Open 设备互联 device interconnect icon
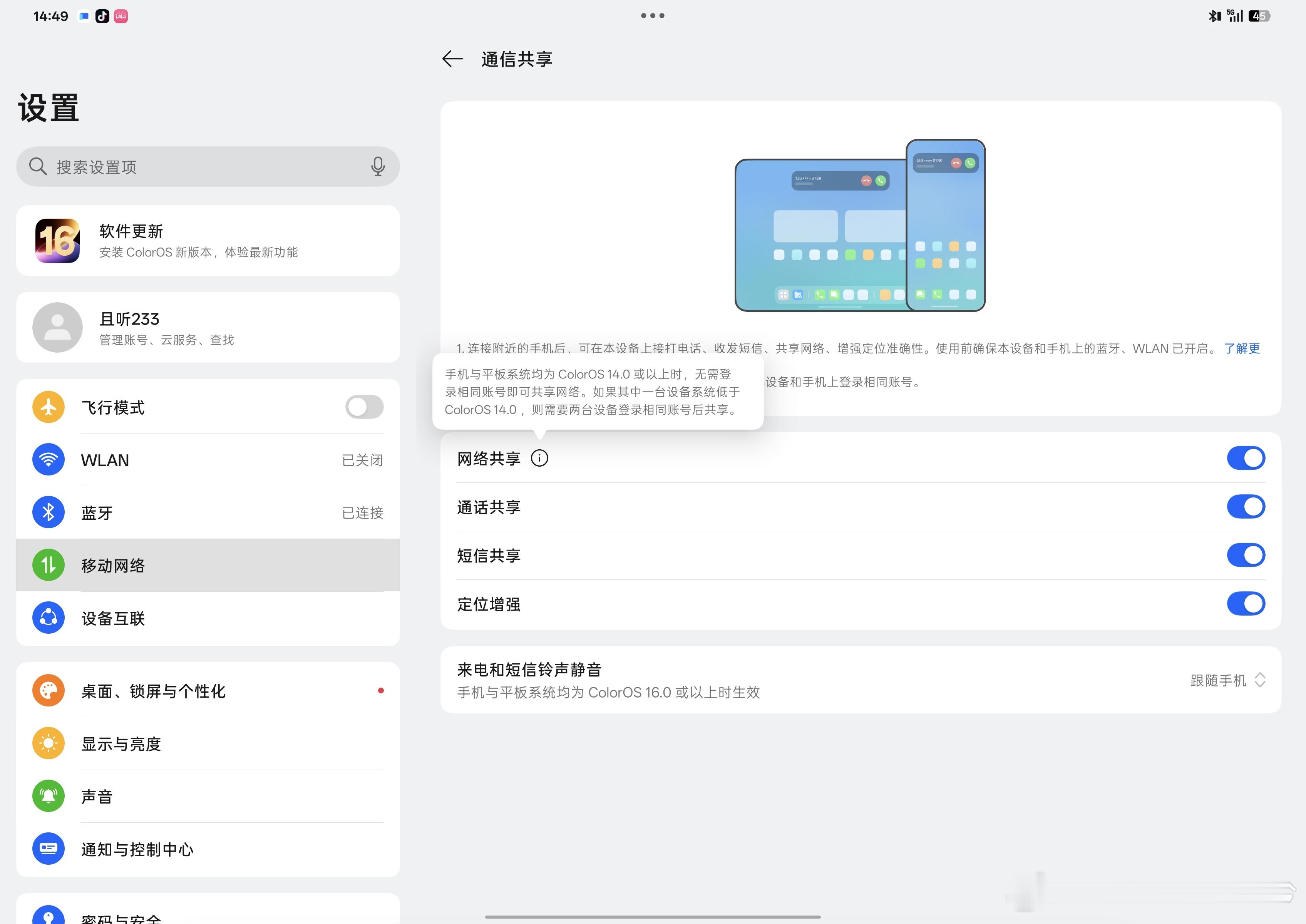The height and width of the screenshot is (924, 1306). (x=49, y=618)
